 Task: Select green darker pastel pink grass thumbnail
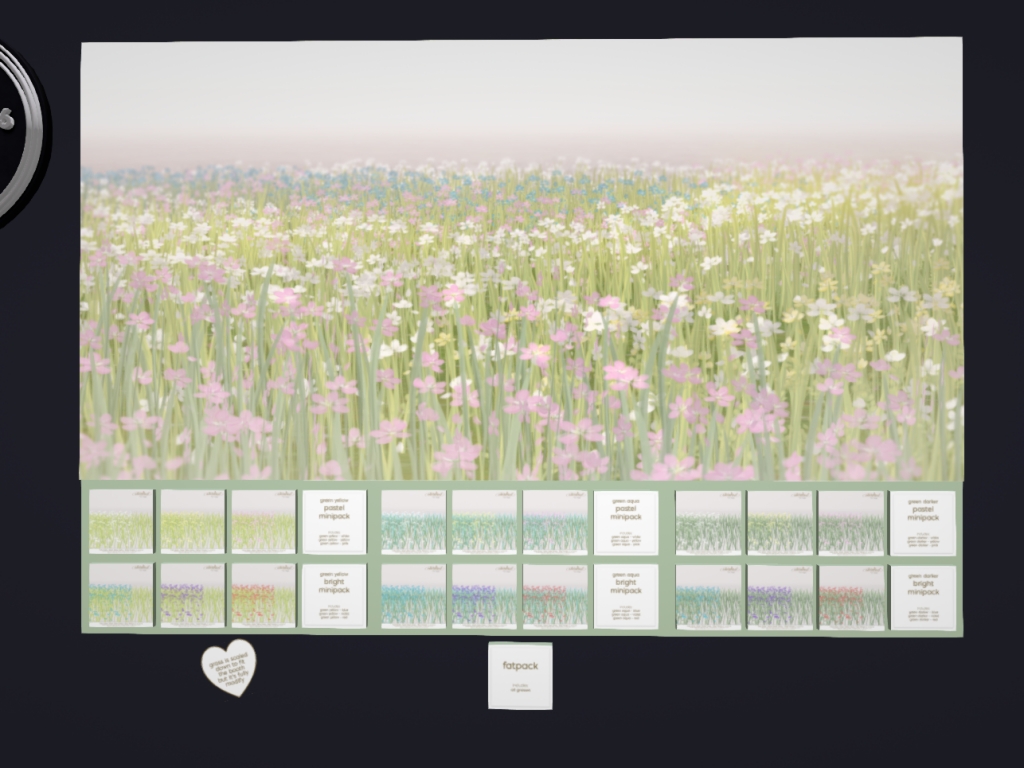851,522
